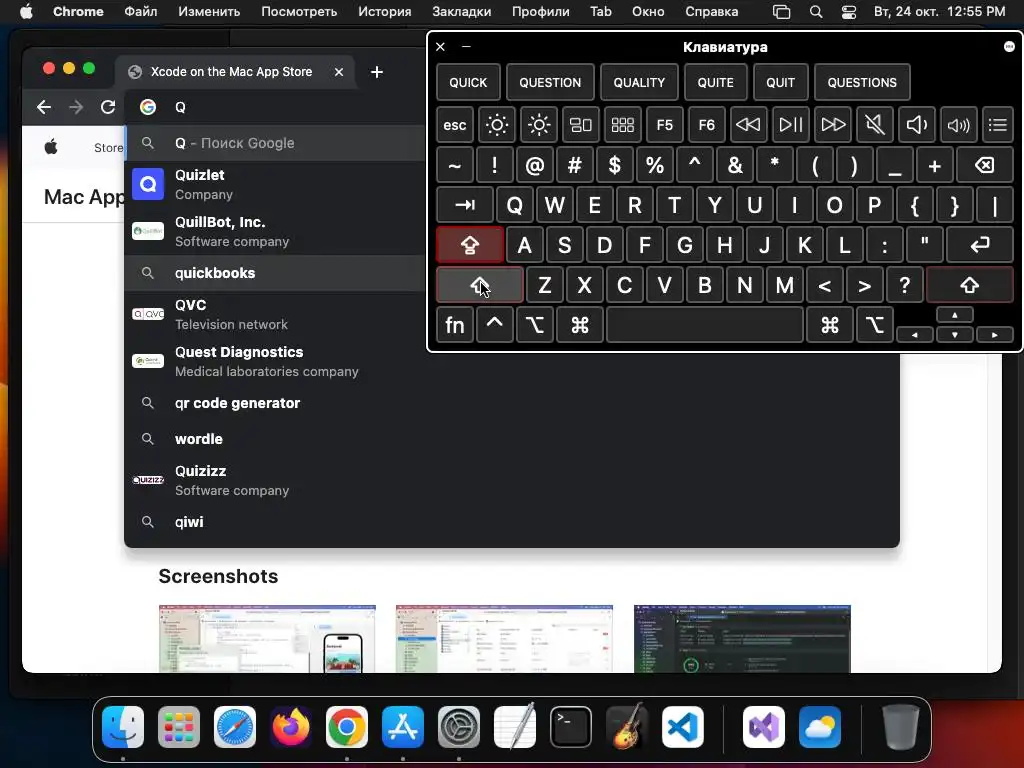1024x768 pixels.
Task: Open keyboard panel options menu
Action: pos(1009,46)
